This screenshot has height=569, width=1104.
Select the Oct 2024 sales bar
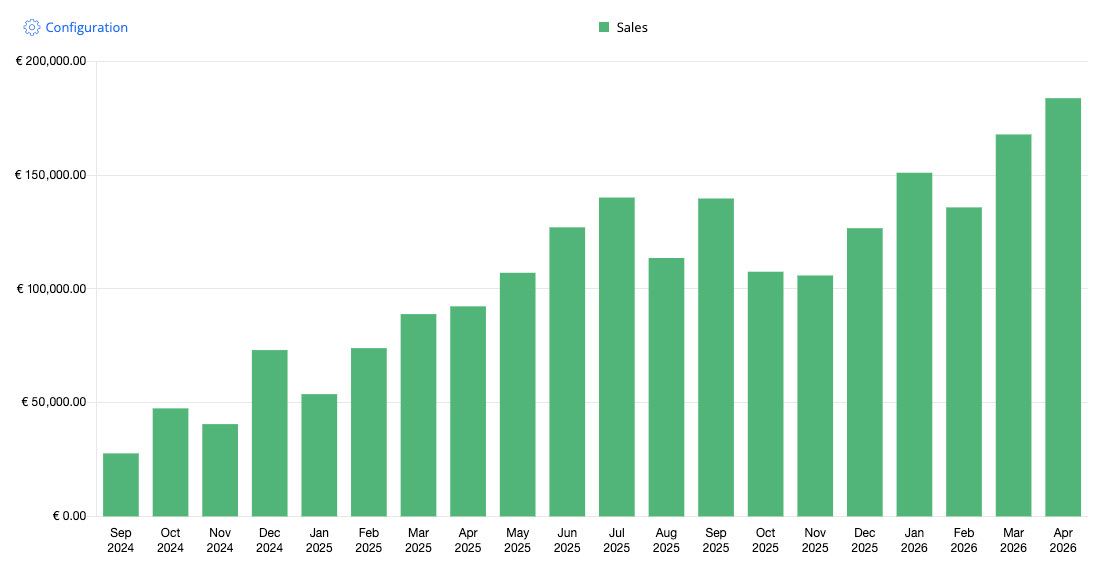point(170,462)
